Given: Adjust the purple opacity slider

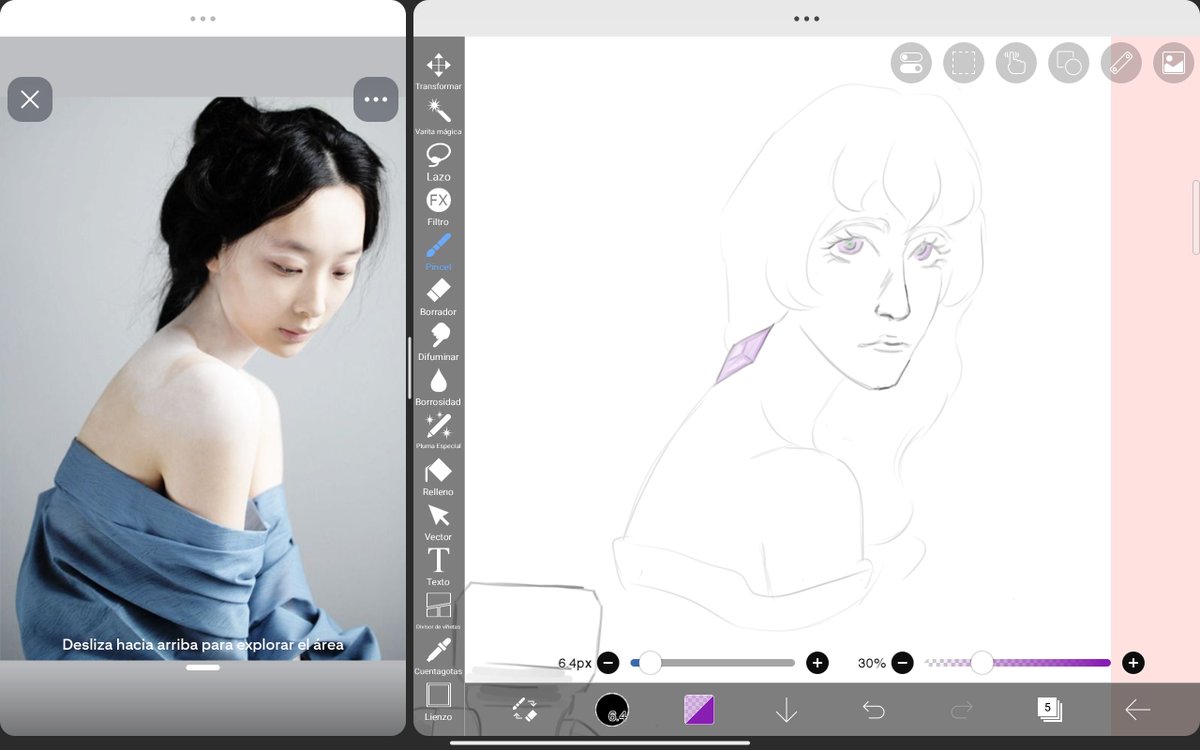Looking at the screenshot, I should point(1018,663).
